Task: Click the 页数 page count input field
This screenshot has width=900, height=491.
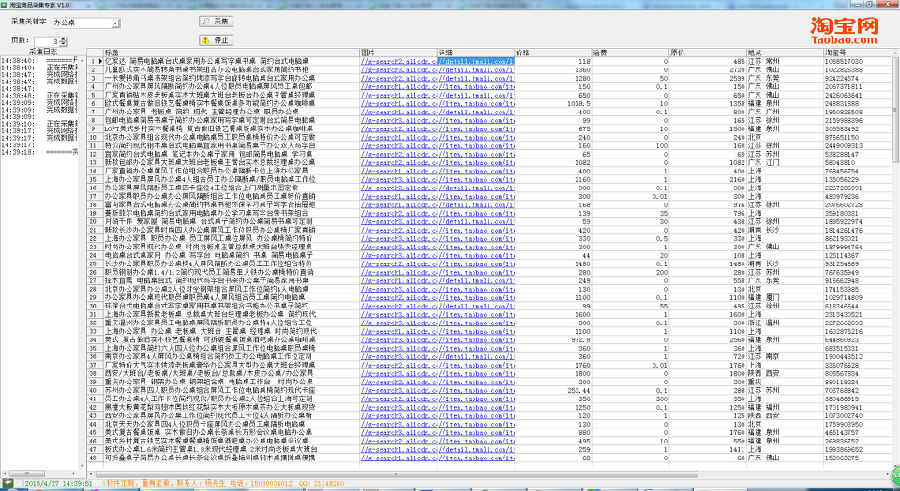Action: (x=45, y=41)
